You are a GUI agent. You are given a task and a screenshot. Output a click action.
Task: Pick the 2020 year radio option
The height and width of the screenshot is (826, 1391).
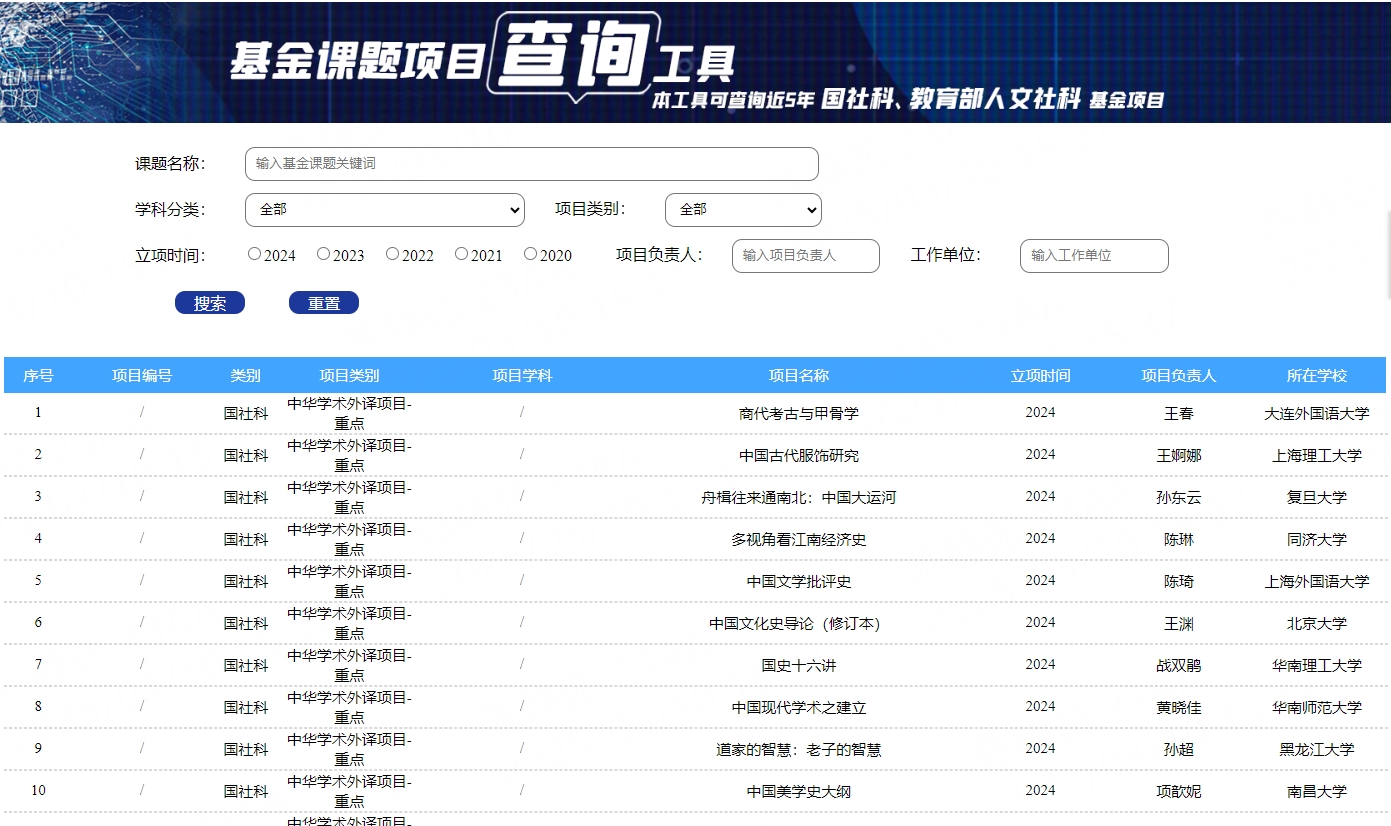531,254
